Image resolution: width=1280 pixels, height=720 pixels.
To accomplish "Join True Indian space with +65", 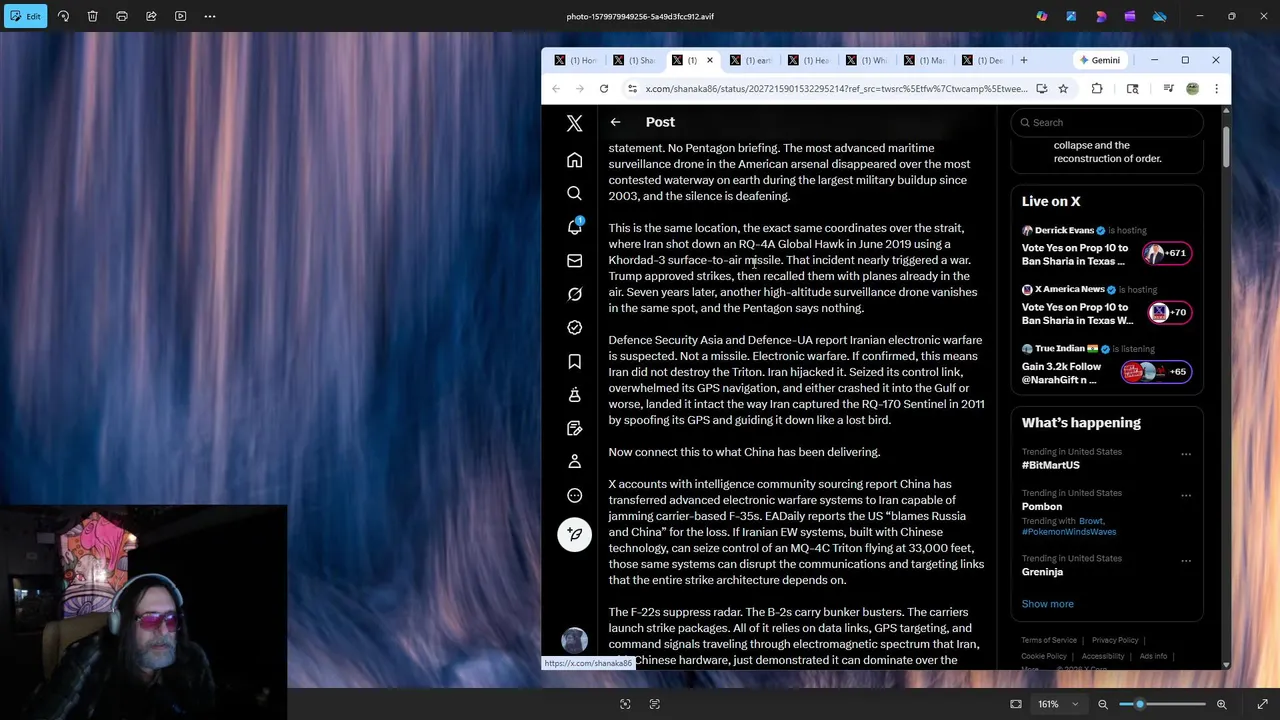I will [x=1156, y=372].
